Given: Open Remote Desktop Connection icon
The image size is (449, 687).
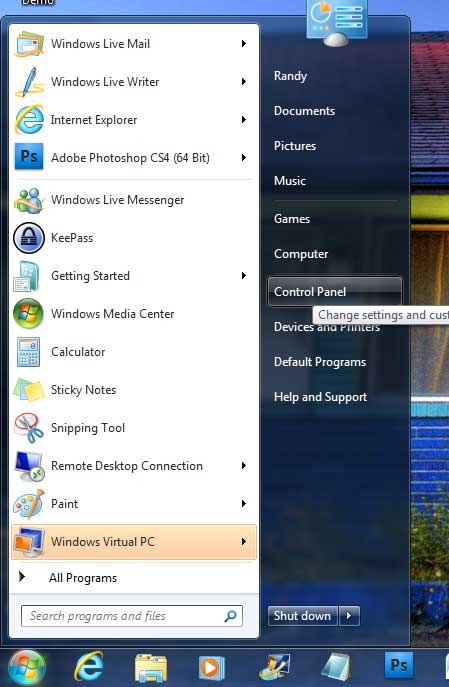Looking at the screenshot, I should (x=29, y=466).
